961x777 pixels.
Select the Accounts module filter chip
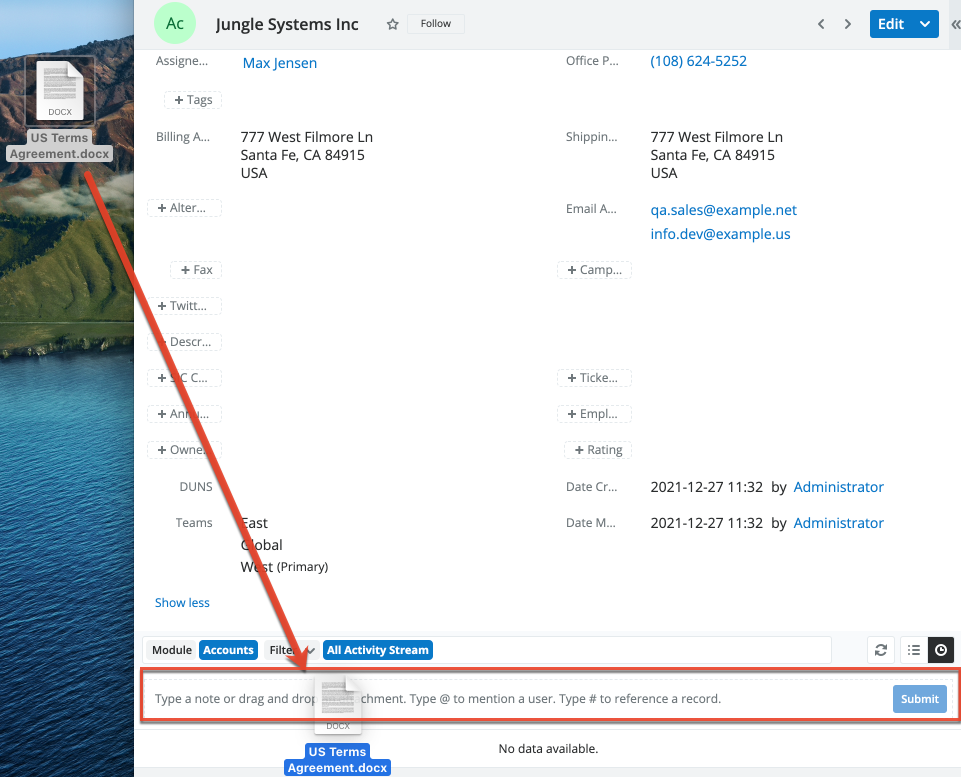point(228,650)
